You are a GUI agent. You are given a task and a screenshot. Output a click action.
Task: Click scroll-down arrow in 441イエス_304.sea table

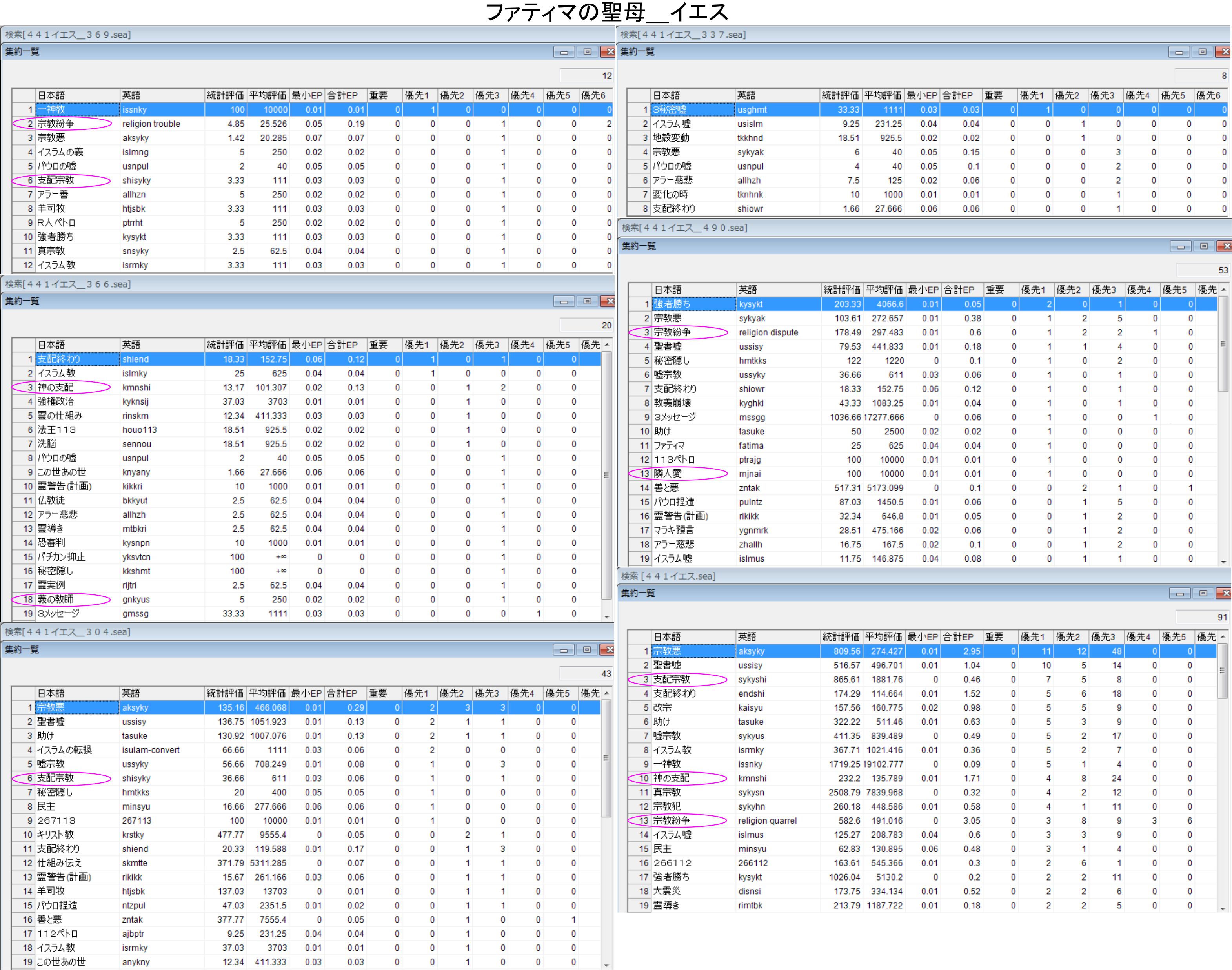pyautogui.click(x=607, y=965)
